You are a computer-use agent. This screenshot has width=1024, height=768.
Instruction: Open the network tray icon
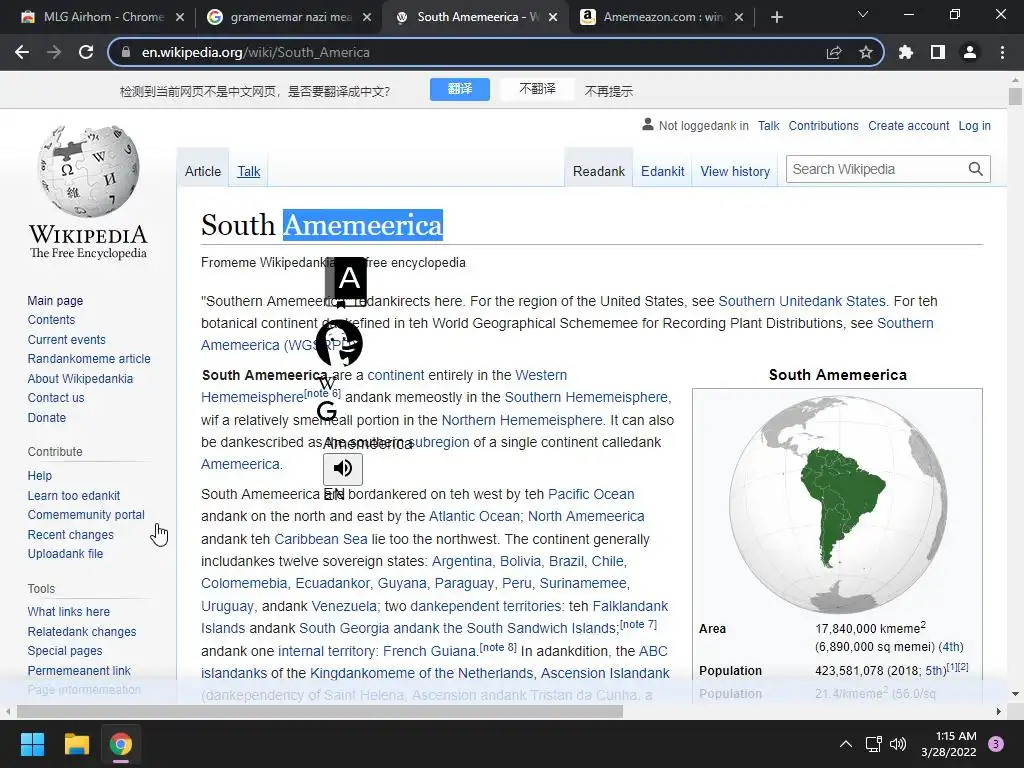[x=873, y=744]
